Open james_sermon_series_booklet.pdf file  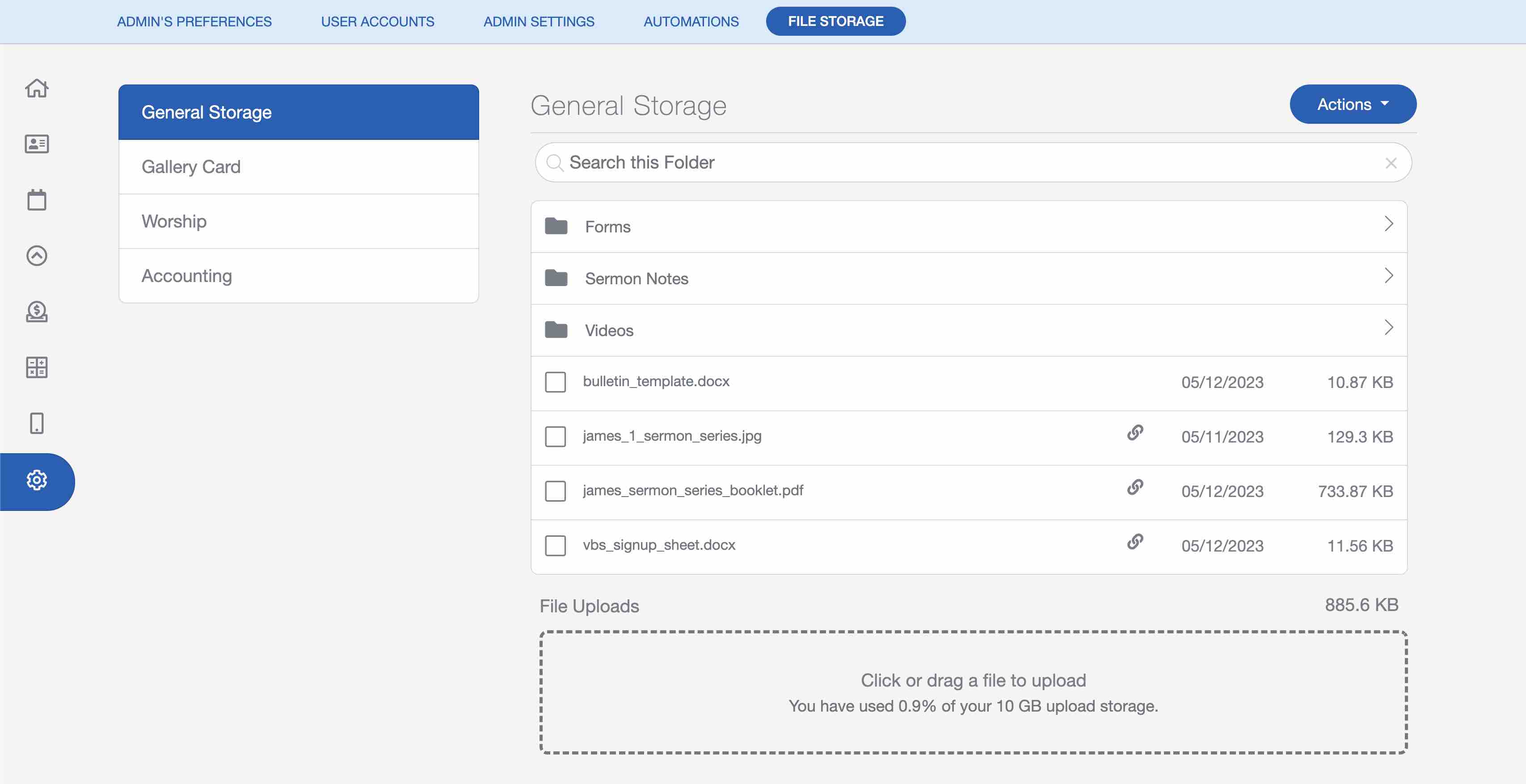point(692,490)
